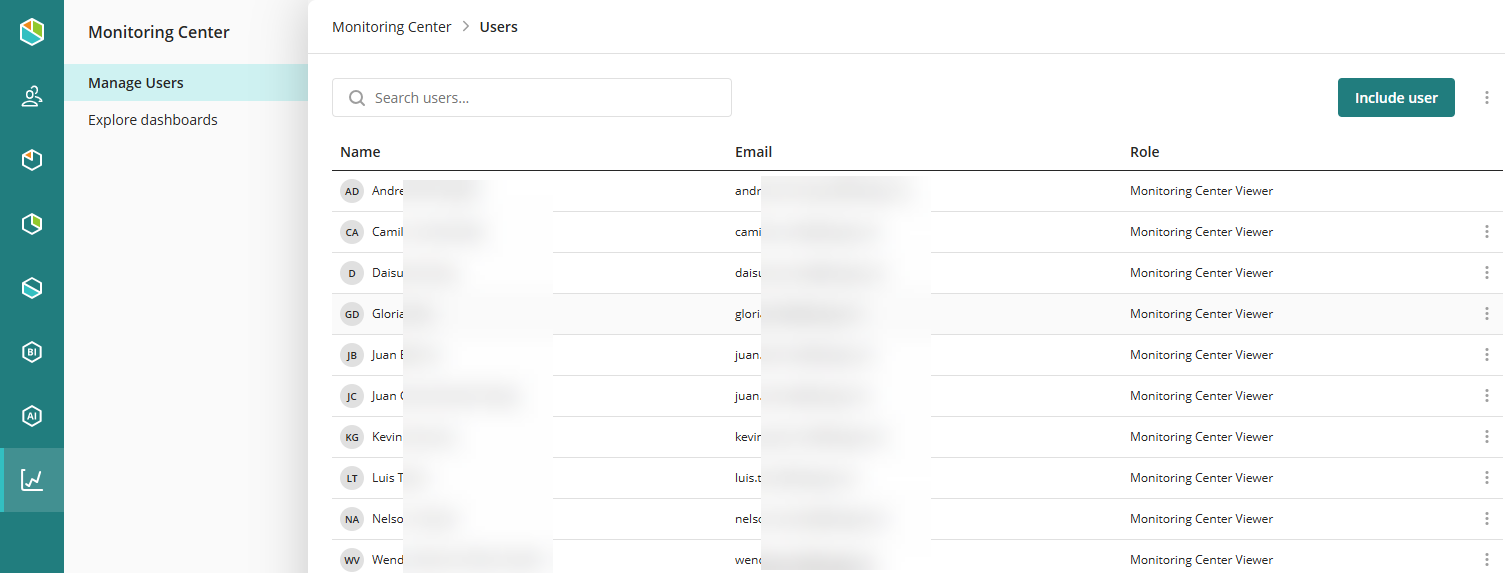Open row menu for Kevin user
The width and height of the screenshot is (1505, 573).
click(1486, 437)
